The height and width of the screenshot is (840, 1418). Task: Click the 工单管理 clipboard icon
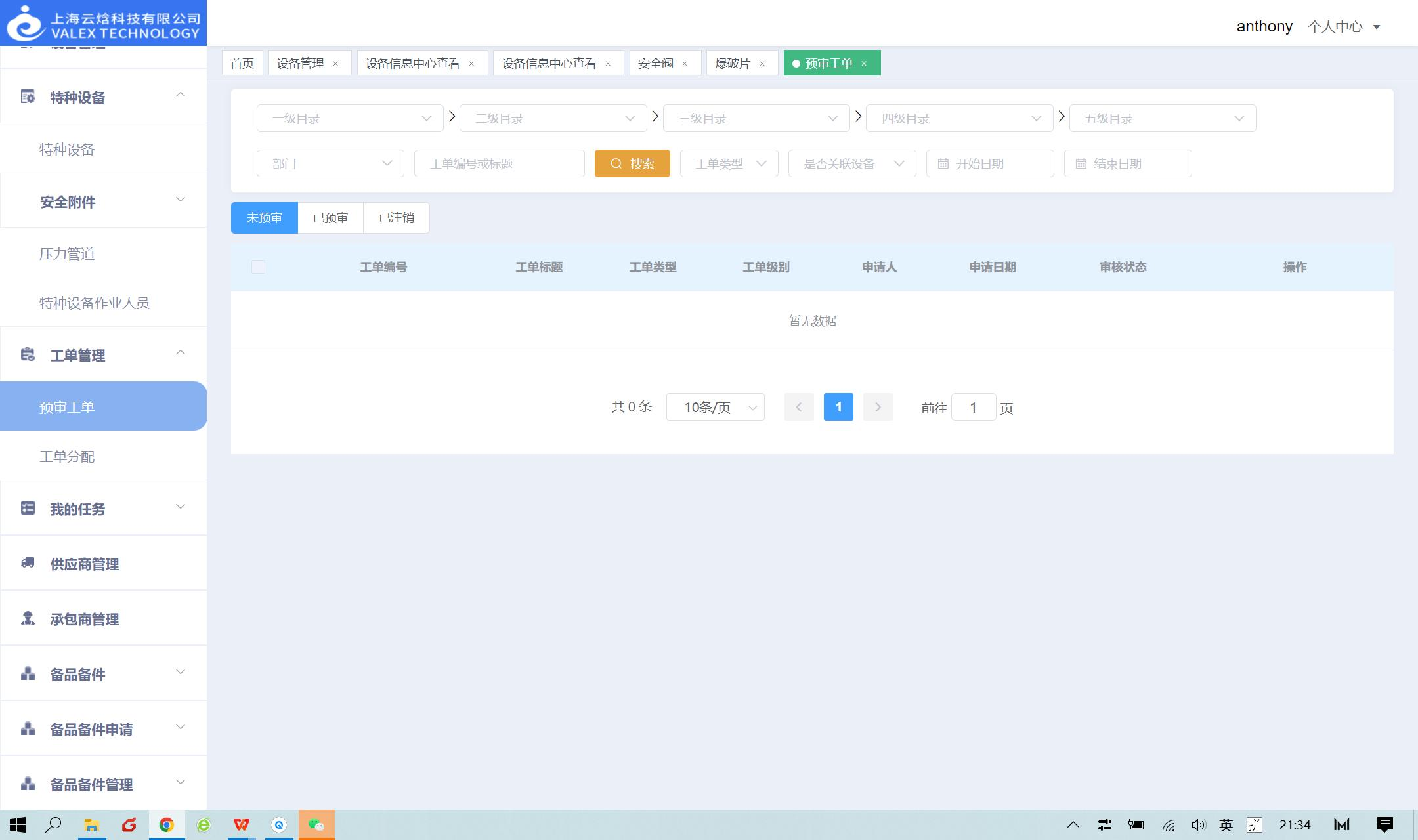tap(28, 355)
